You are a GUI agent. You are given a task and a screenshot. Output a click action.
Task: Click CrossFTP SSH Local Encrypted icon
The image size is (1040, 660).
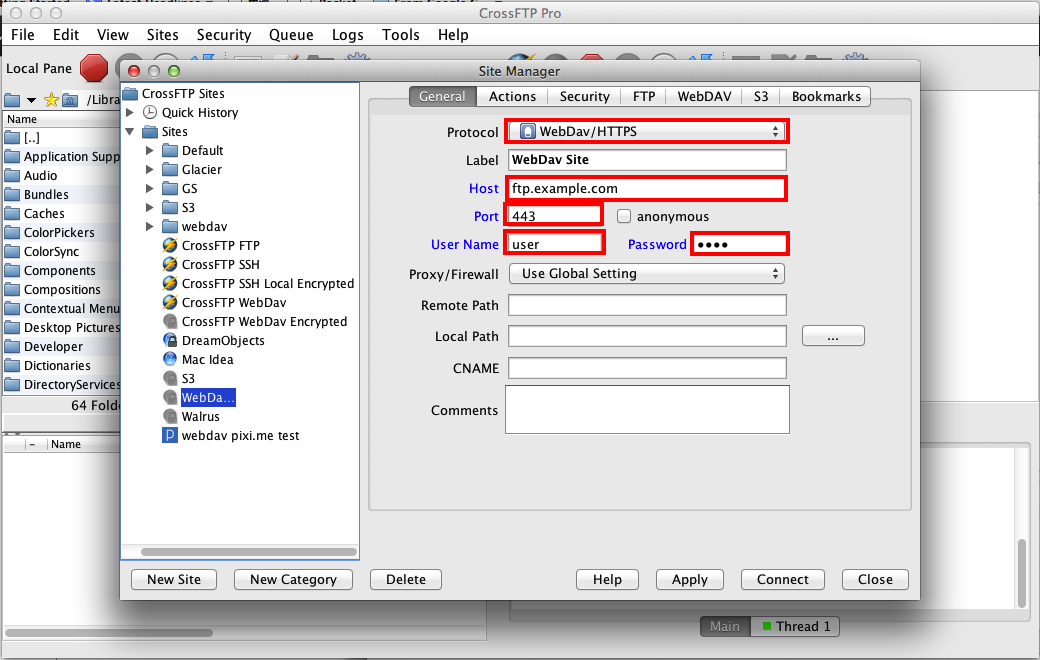tap(170, 283)
